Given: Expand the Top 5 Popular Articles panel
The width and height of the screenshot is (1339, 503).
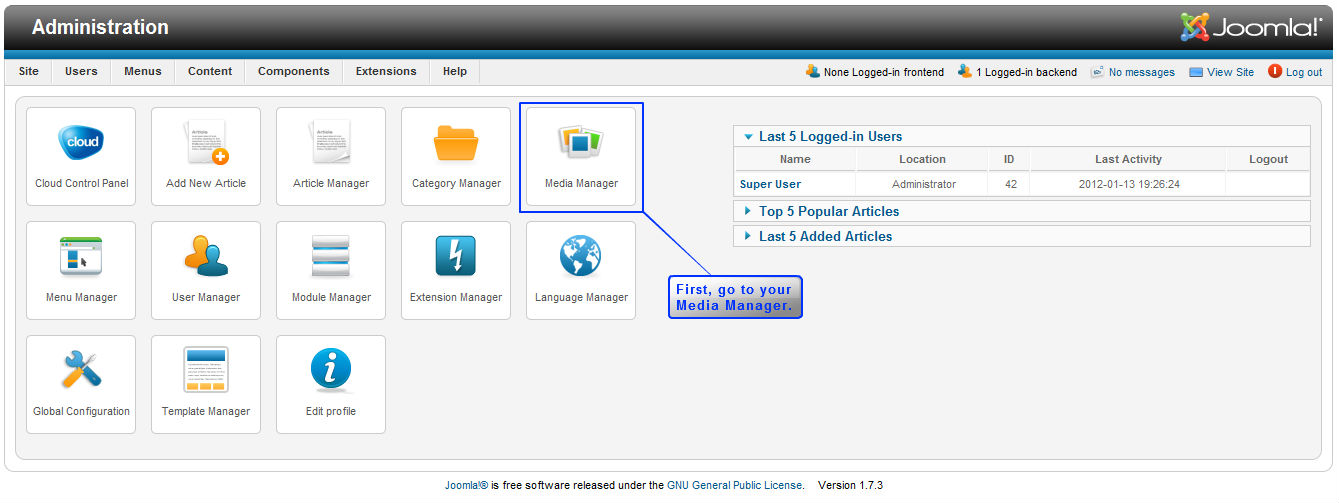Looking at the screenshot, I should tap(1022, 211).
